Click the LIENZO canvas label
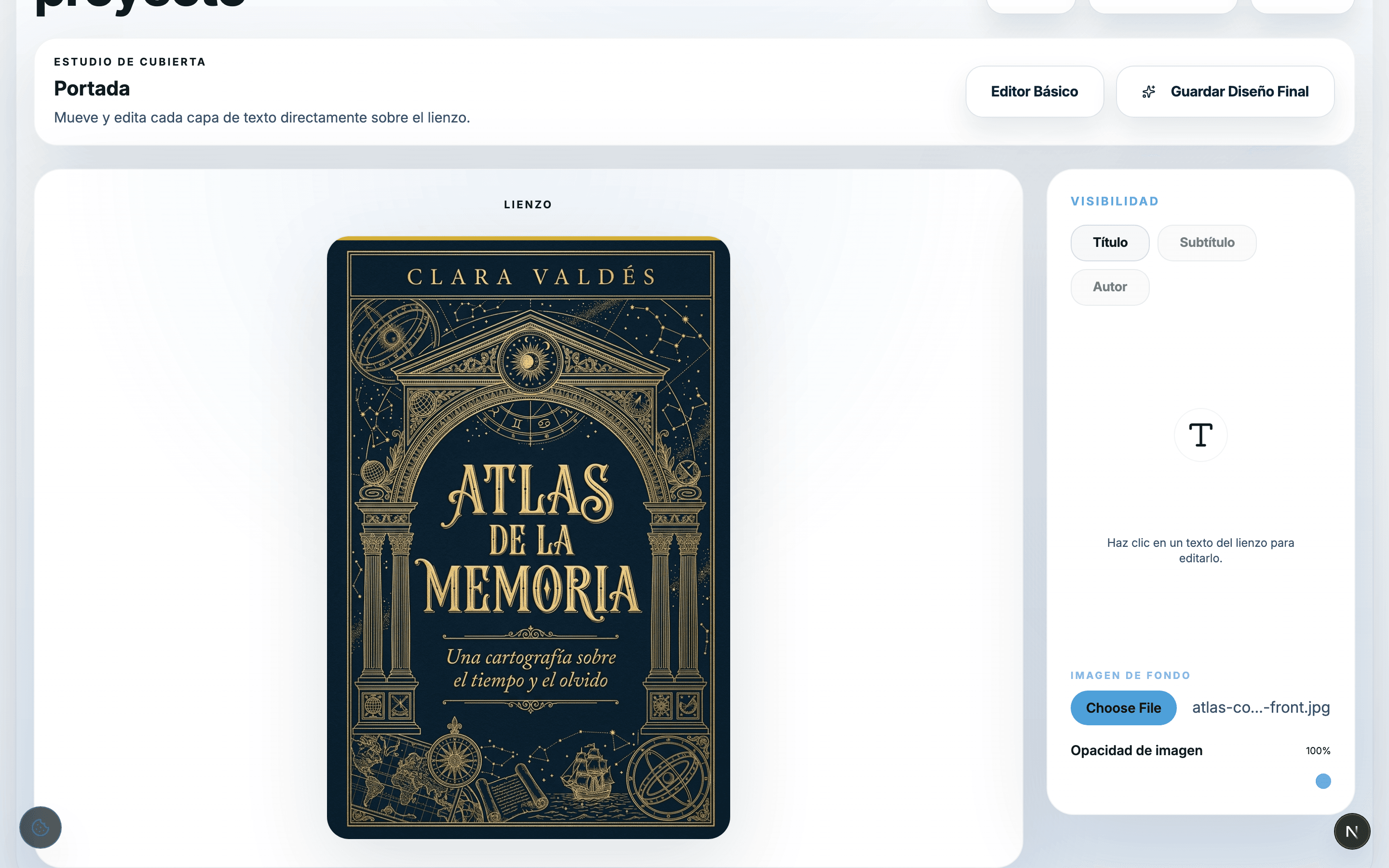 click(x=528, y=204)
